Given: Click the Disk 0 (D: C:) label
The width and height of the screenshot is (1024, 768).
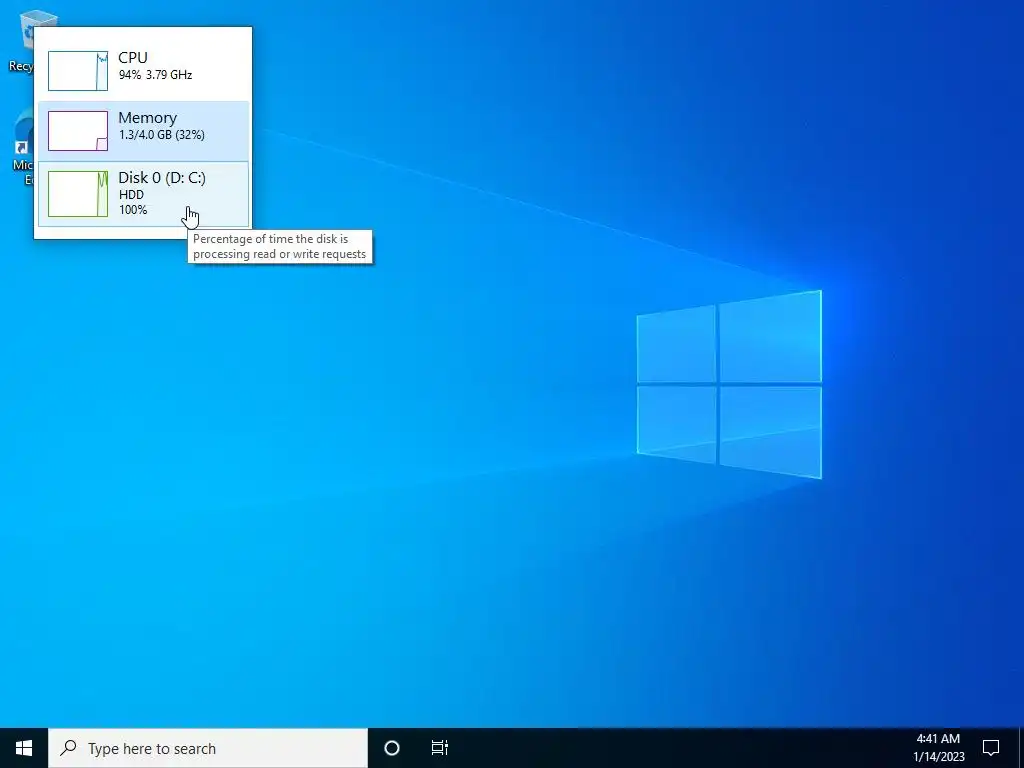Looking at the screenshot, I should 162,178.
